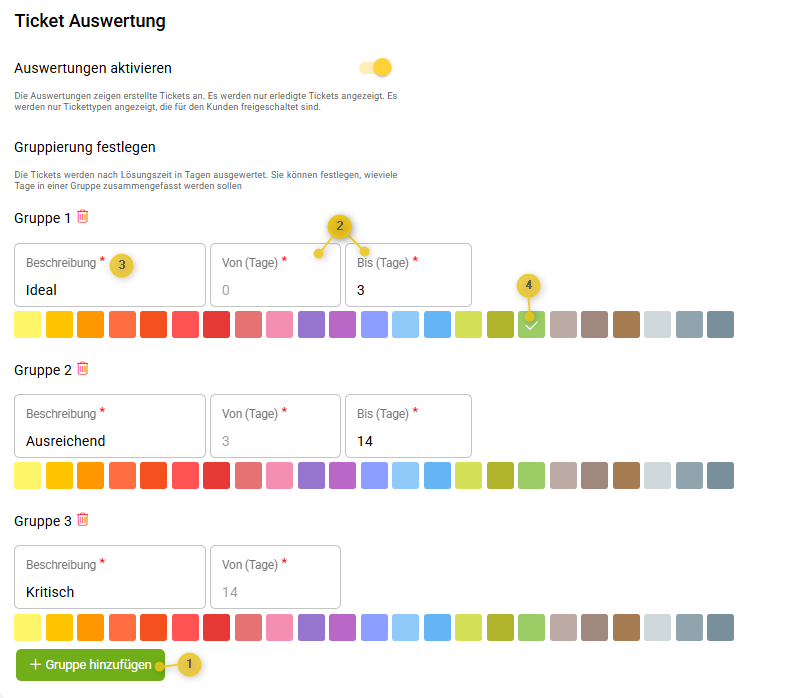Click the Beschreibung field containing Kritisch
Screen dimensions: 810x698
coord(110,591)
